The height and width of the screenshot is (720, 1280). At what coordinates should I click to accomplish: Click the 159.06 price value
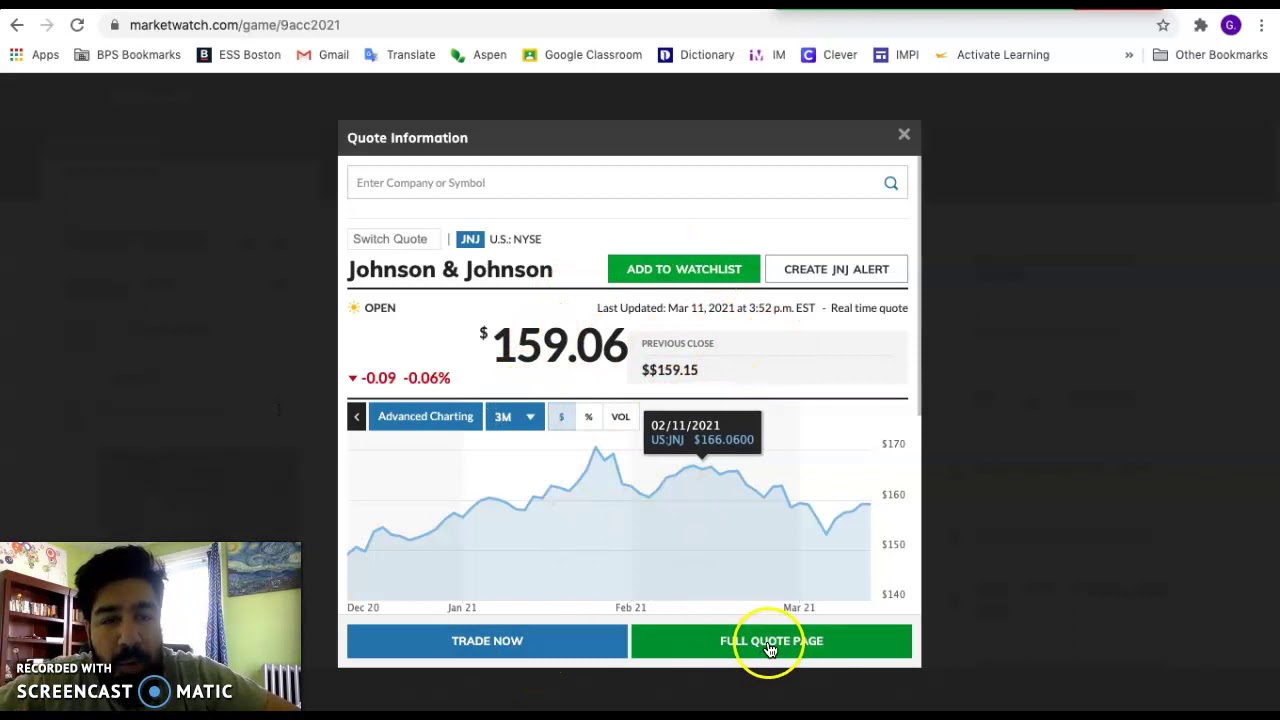click(x=560, y=346)
